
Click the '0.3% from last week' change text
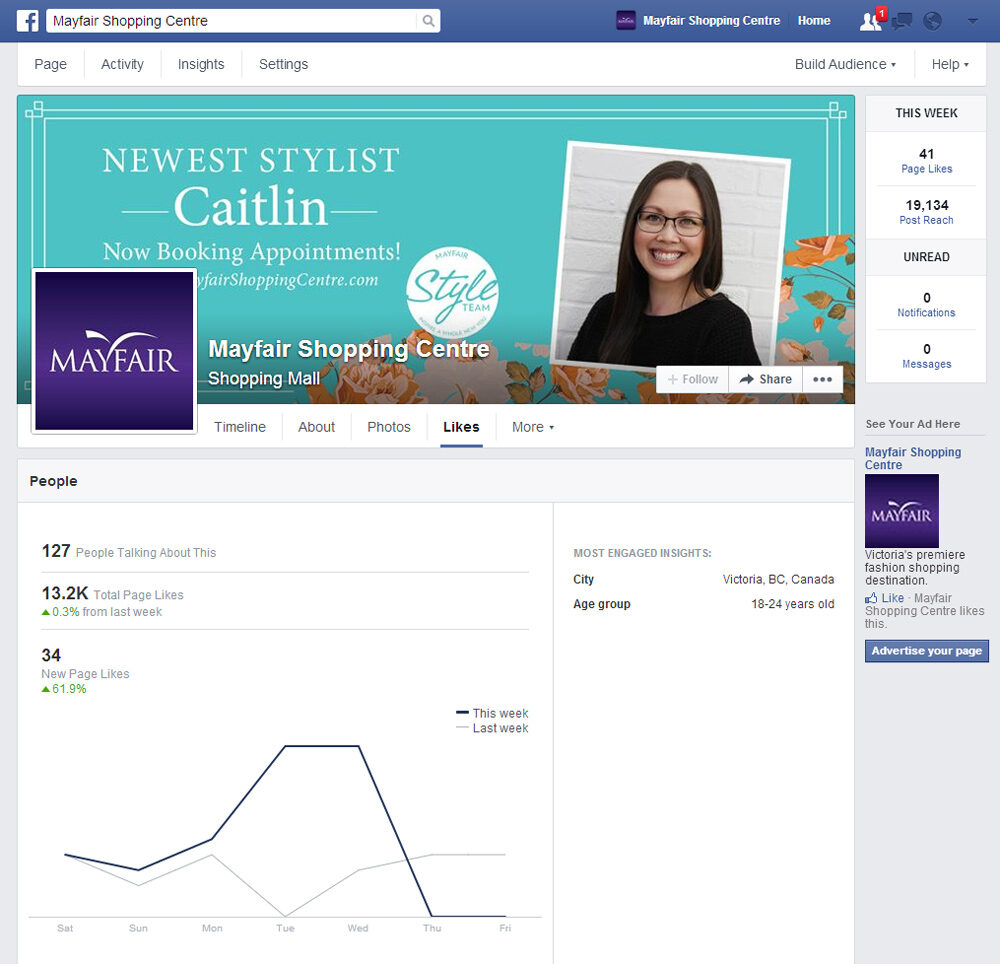pos(107,612)
